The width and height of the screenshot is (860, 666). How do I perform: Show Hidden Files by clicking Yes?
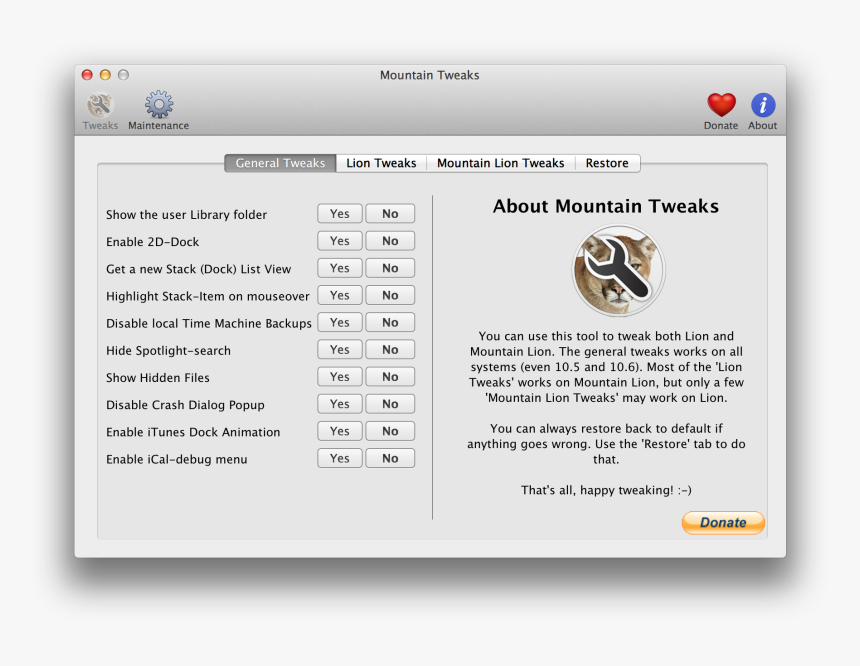339,376
